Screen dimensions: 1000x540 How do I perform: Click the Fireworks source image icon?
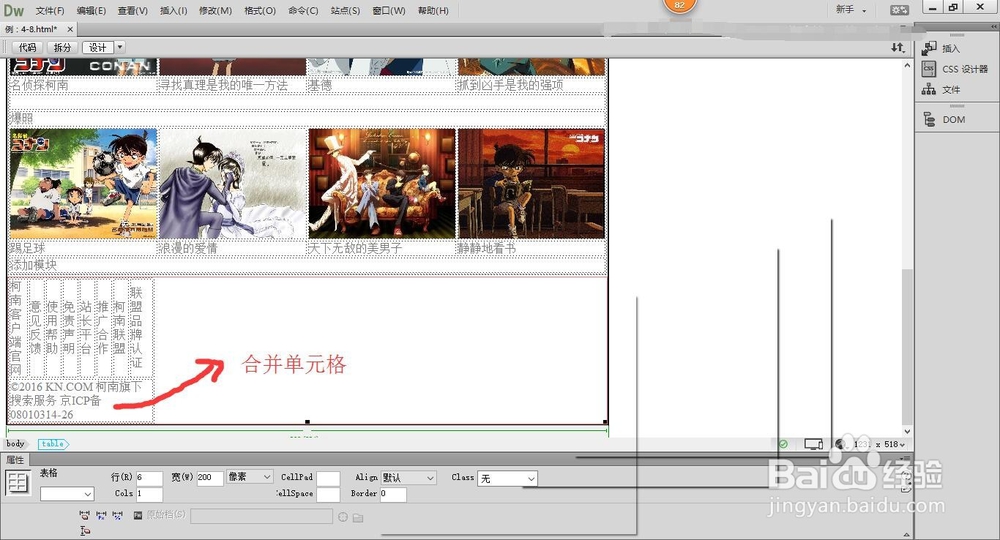click(x=138, y=515)
